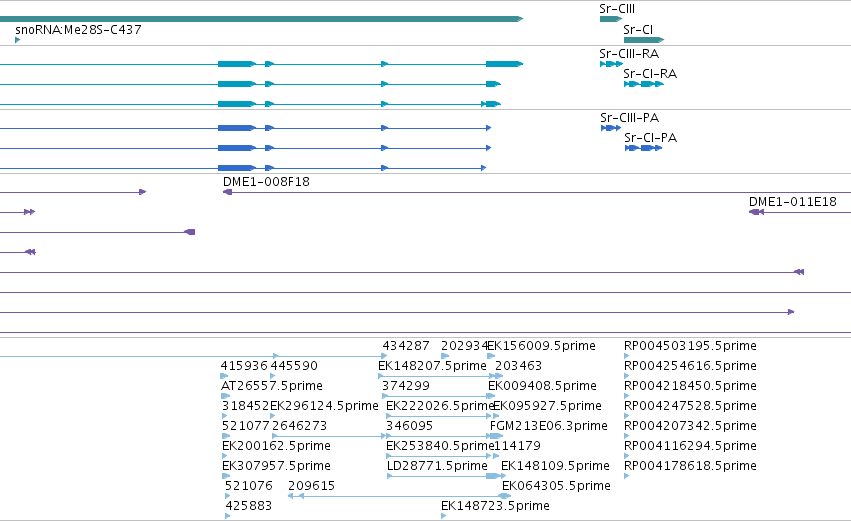Select EST 346095
Image resolution: width=851 pixels, height=521 pixels.
click(410, 426)
